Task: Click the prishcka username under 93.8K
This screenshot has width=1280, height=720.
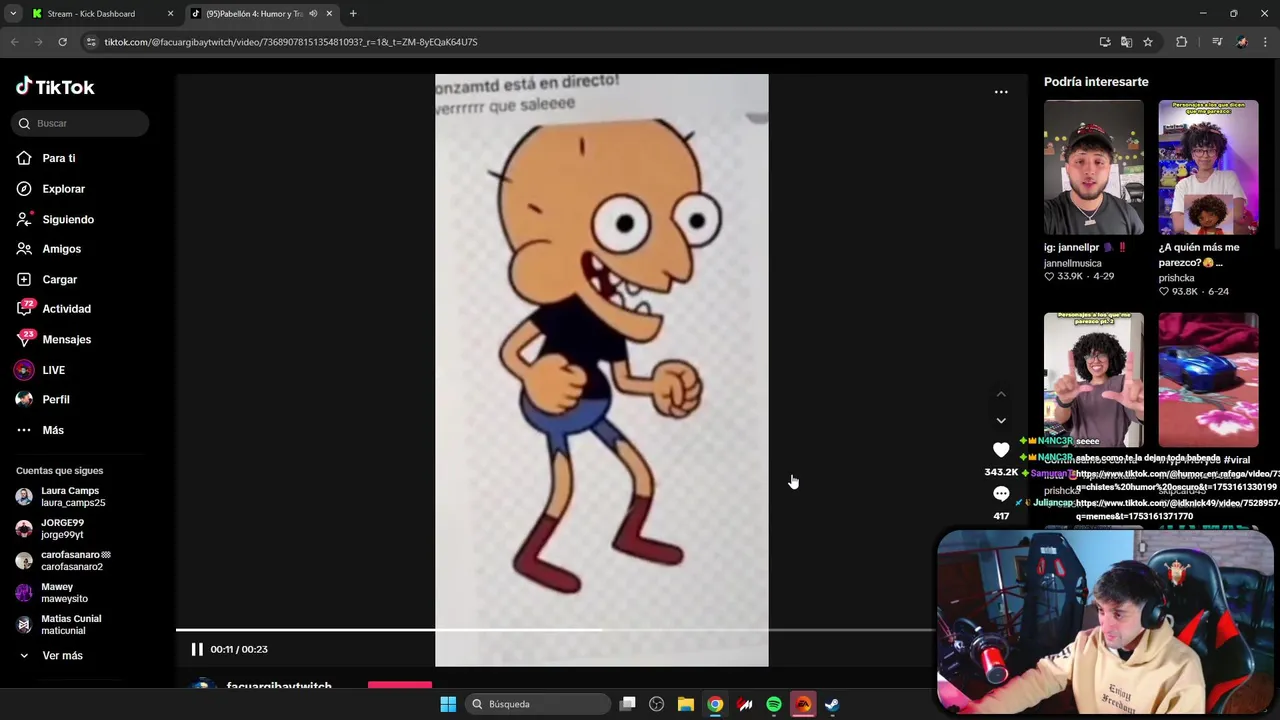Action: tap(1176, 278)
